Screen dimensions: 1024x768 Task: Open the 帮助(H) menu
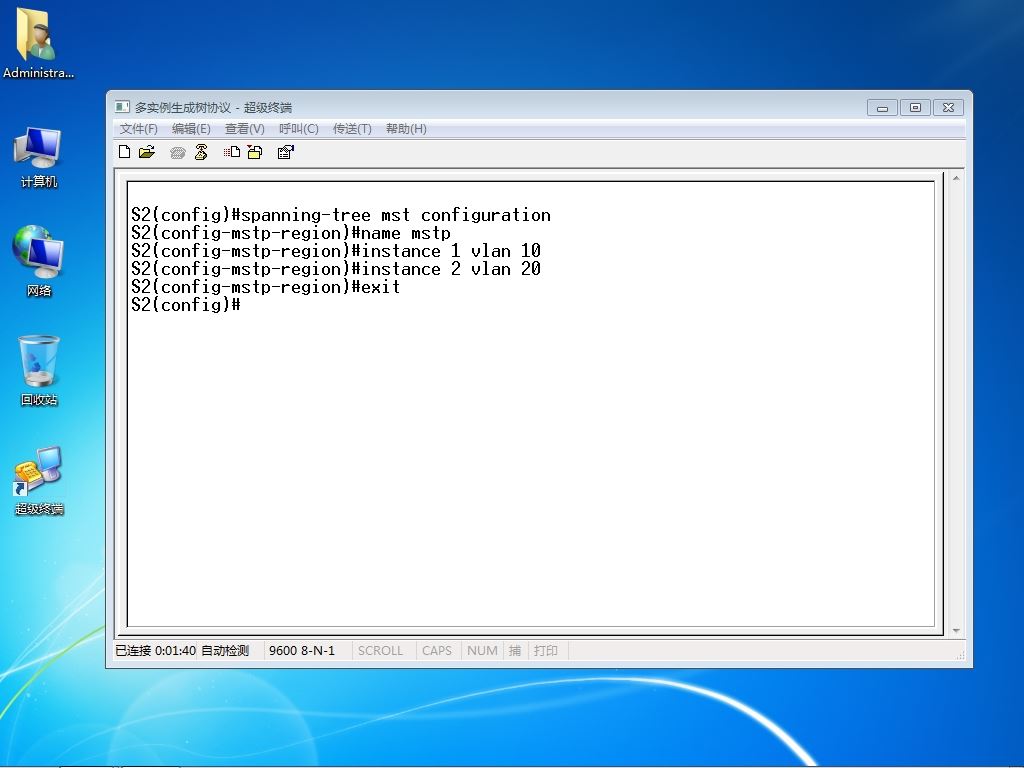click(x=406, y=129)
